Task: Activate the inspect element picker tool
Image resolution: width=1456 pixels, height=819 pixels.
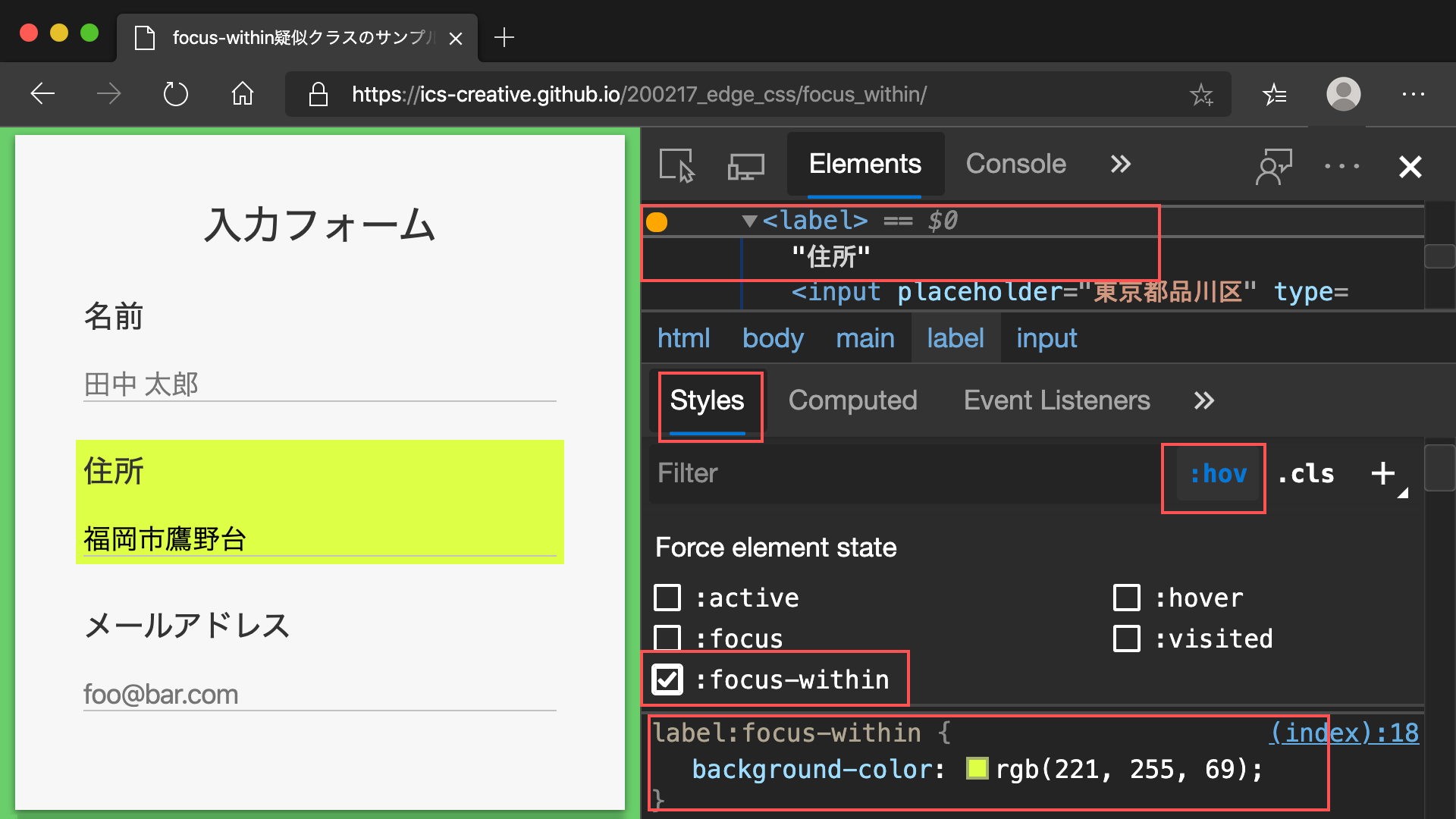Action: pos(677,165)
